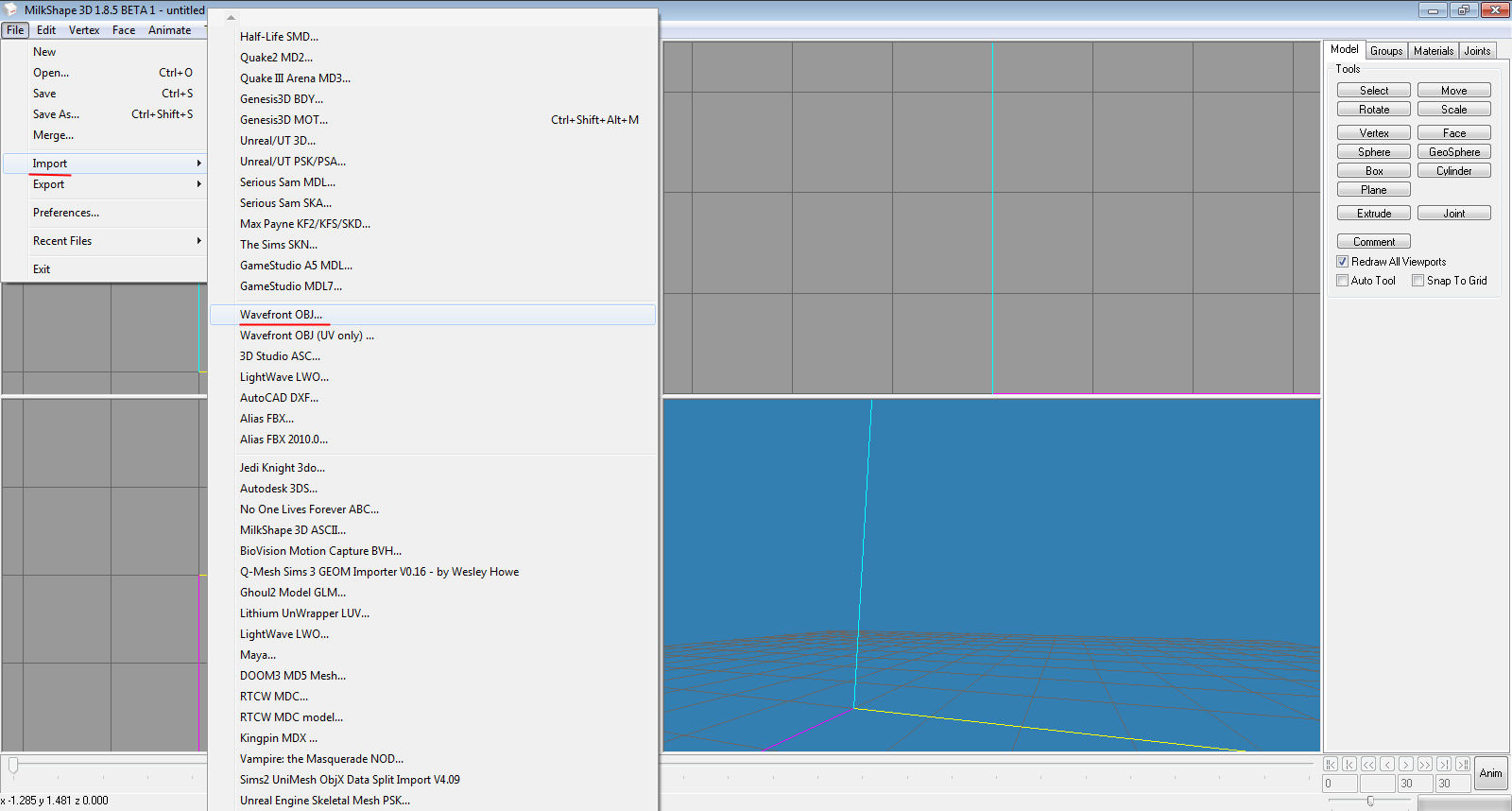The image size is (1512, 811).
Task: Click the Sphere primitive button
Action: pos(1374,152)
